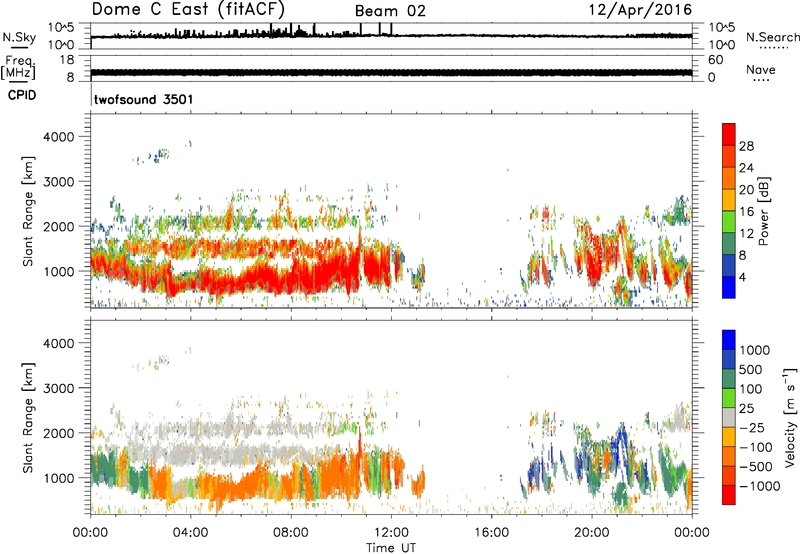Click the power panel 'Slant Range [km]' label

click(28, 211)
